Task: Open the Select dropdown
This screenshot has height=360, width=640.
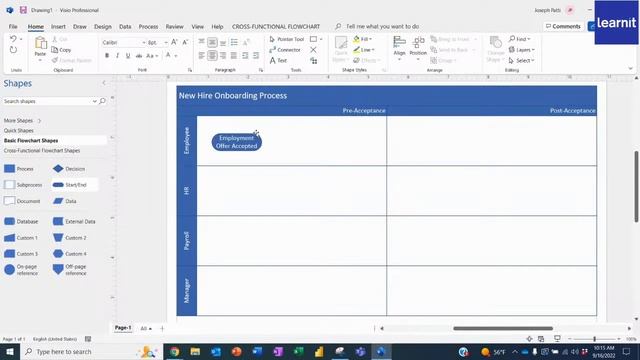Action: [521, 60]
